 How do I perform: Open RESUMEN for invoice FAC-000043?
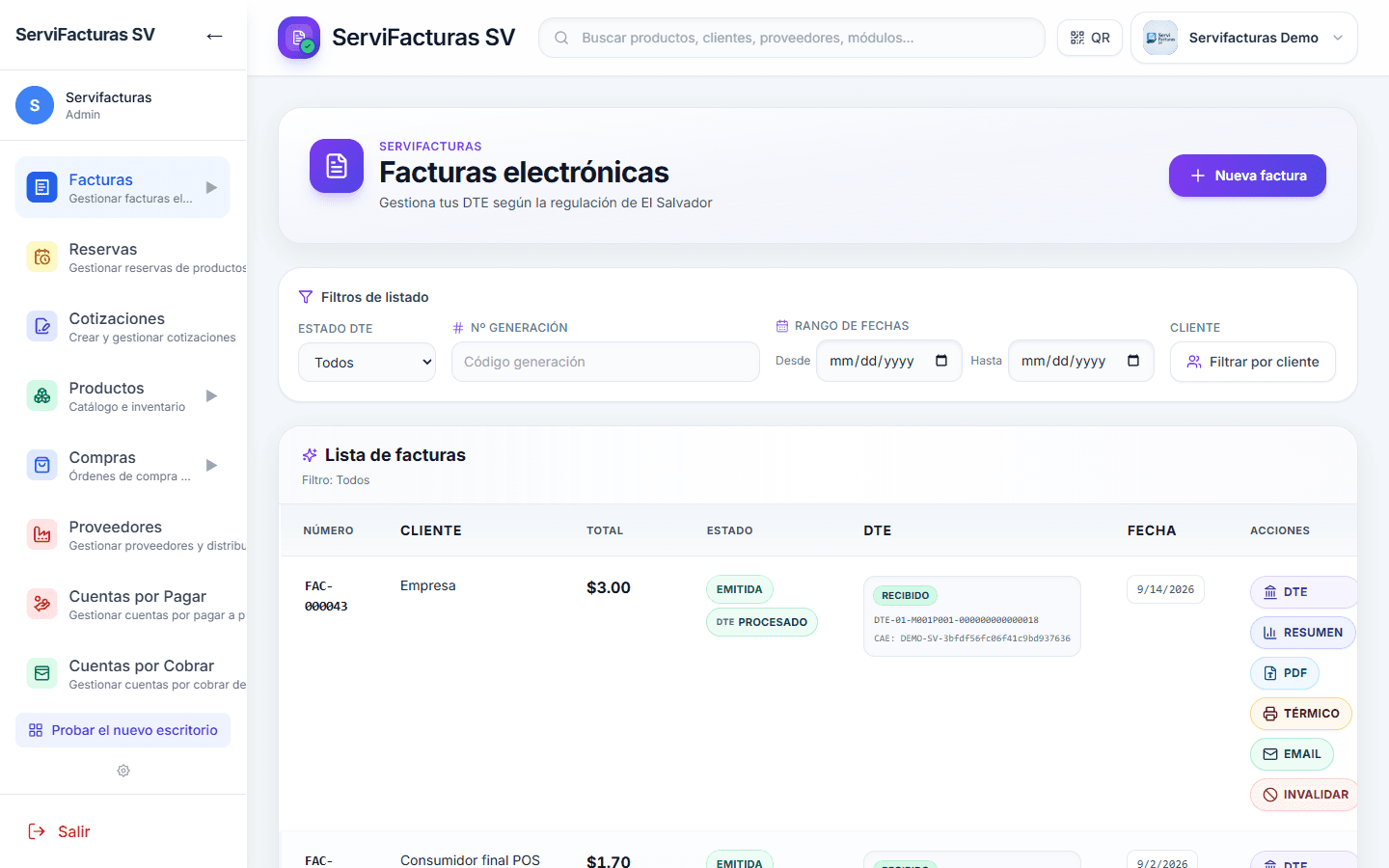[1302, 633]
